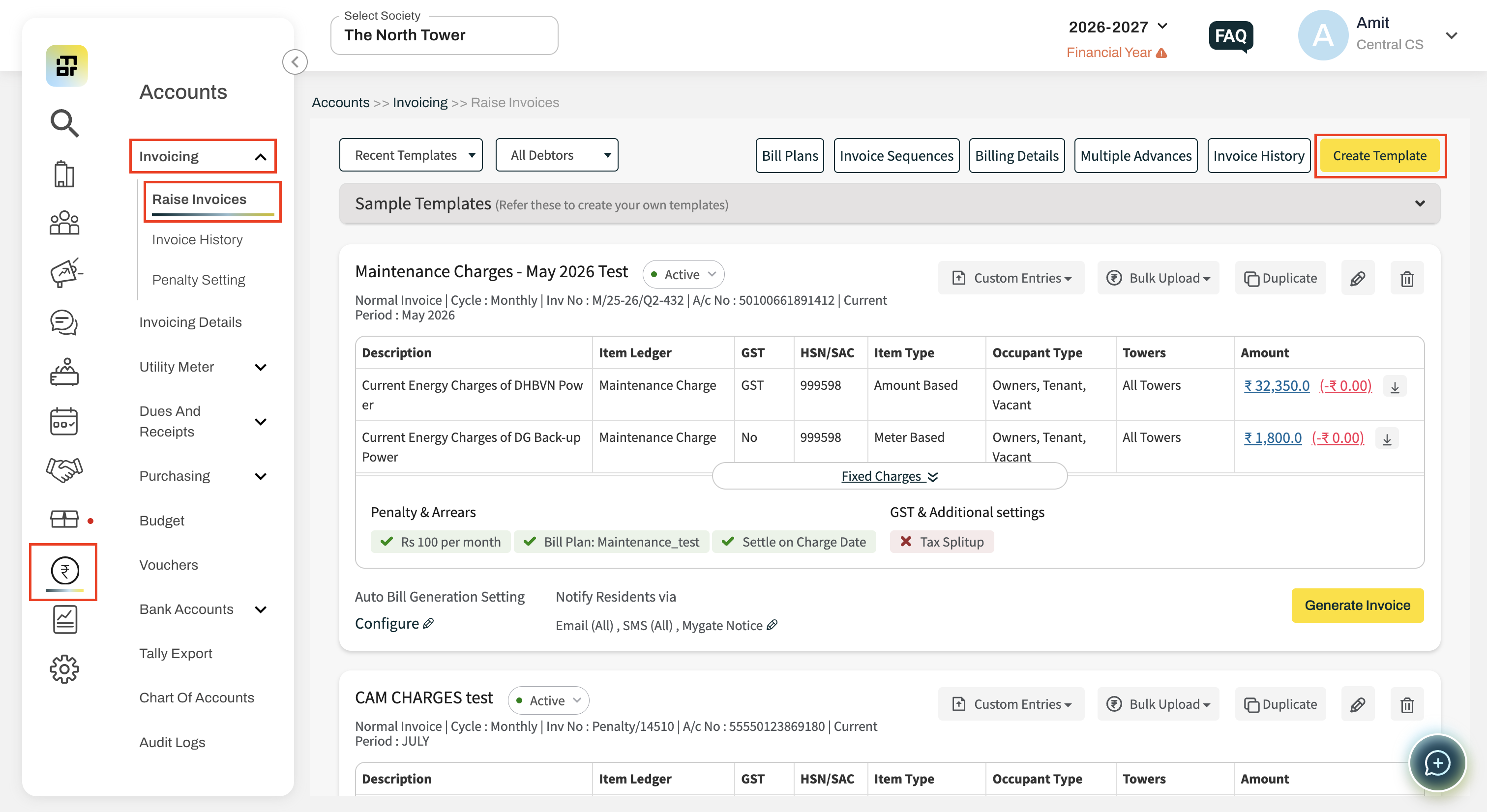Open Chart Of Accounts
This screenshot has height=812, width=1487.
pos(196,698)
